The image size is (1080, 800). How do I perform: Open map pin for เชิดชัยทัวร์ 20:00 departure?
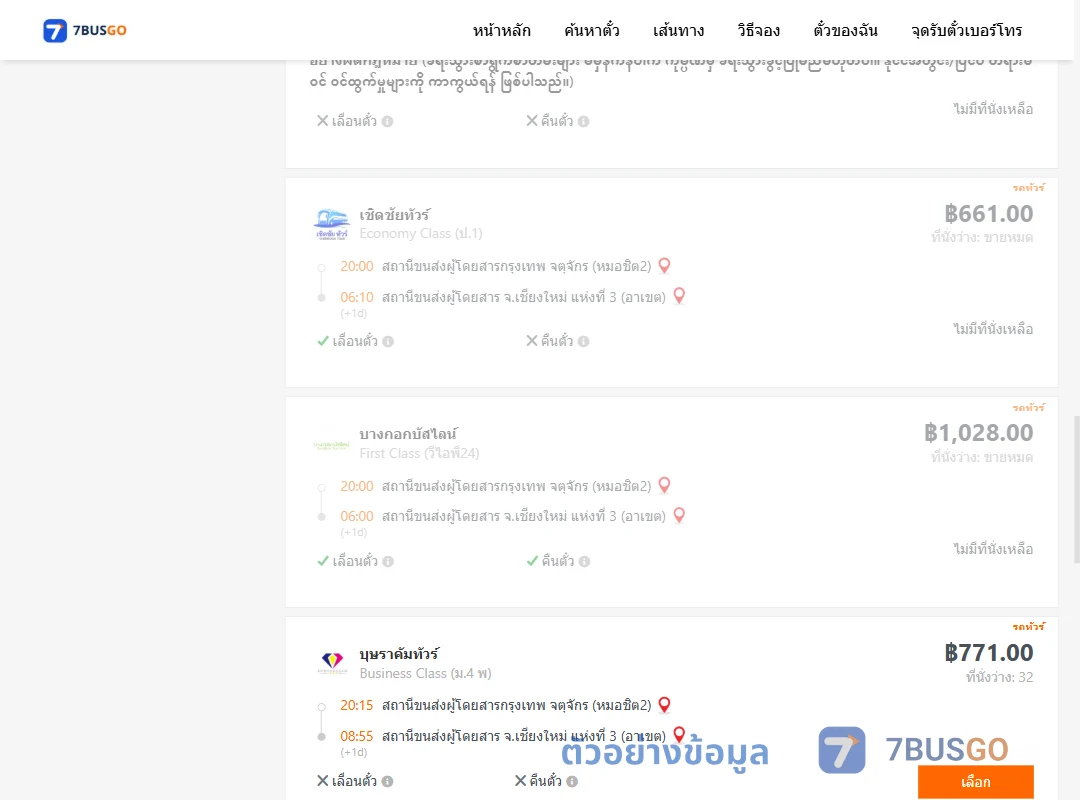664,266
